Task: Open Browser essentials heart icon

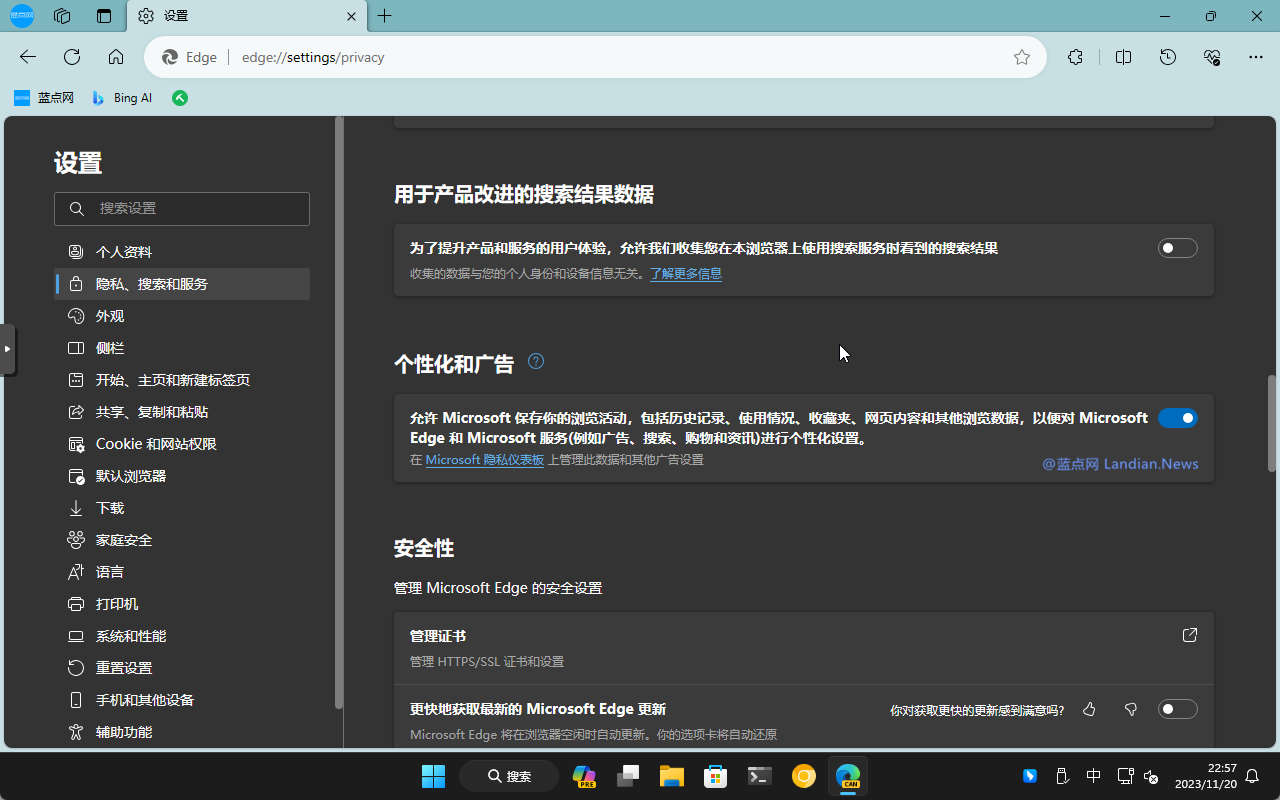Action: click(x=1212, y=57)
